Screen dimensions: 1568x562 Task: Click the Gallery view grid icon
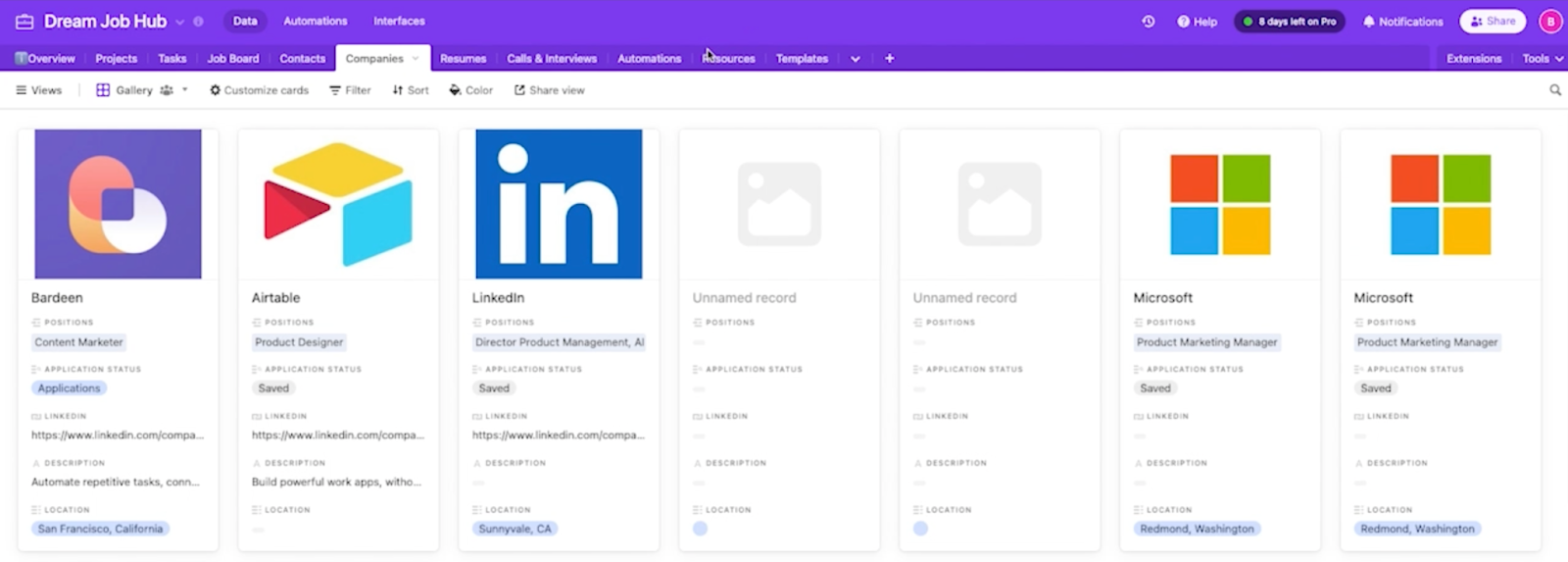point(103,90)
